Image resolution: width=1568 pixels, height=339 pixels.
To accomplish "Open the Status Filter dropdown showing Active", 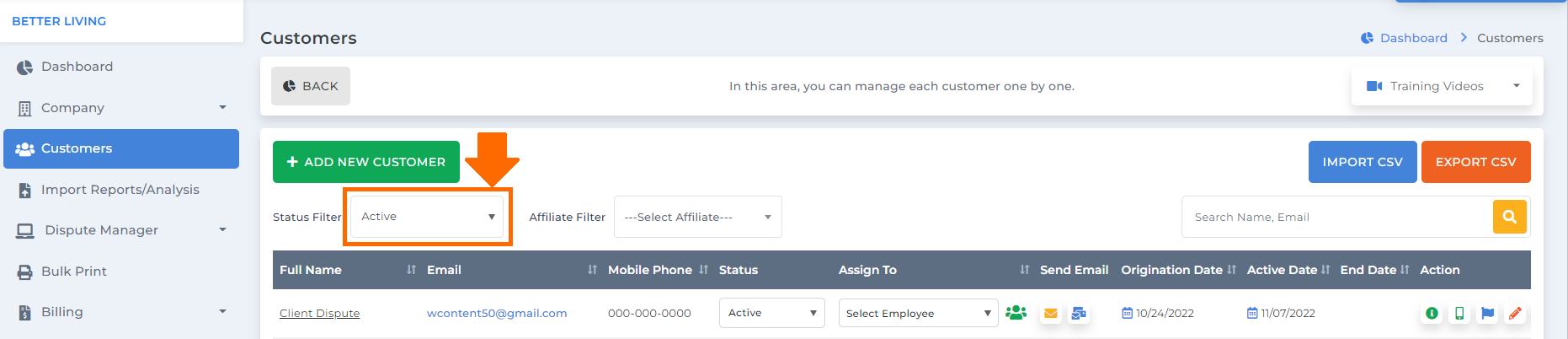I will point(427,217).
